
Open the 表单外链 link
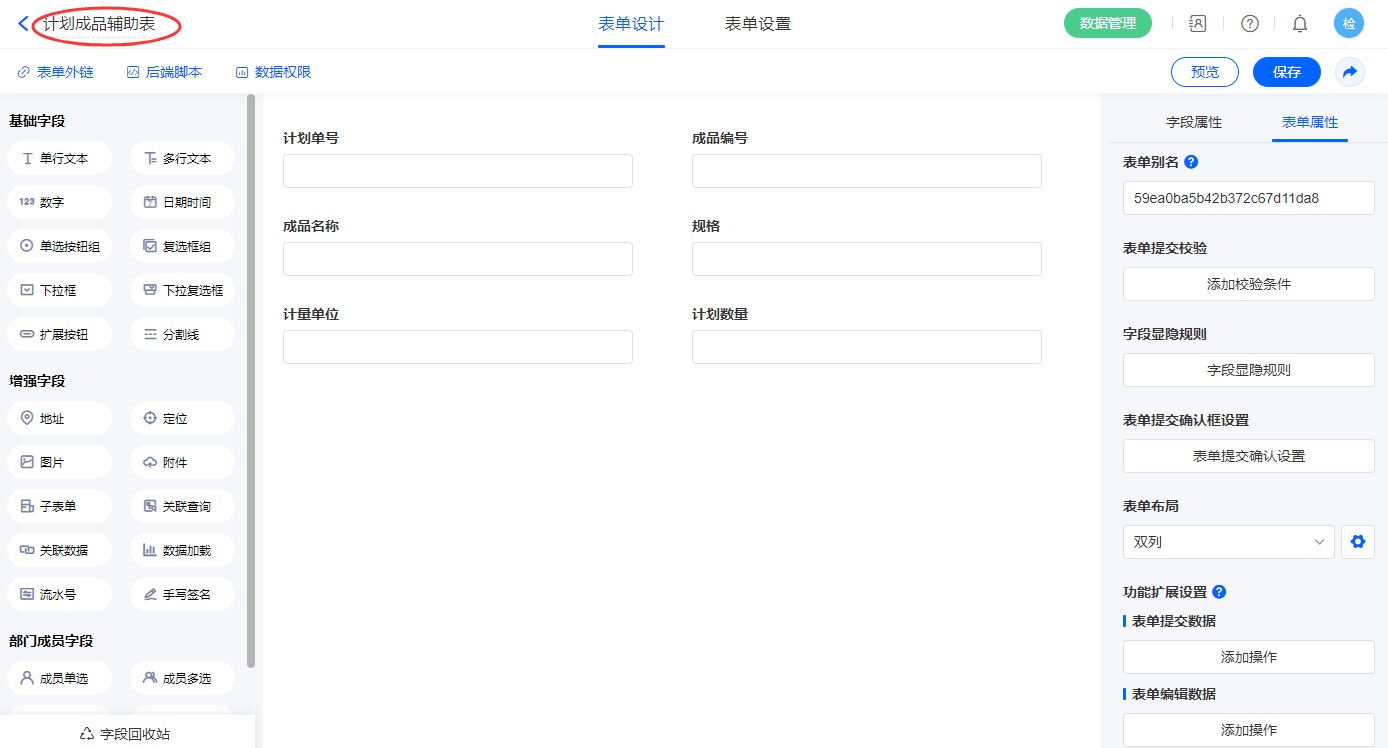point(56,72)
